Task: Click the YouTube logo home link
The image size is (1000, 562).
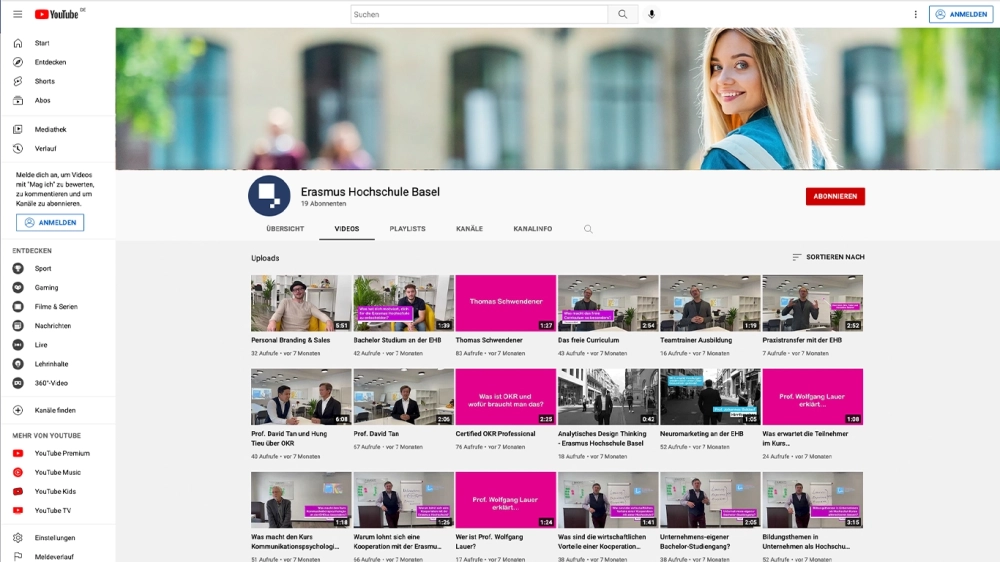Action: [x=60, y=14]
